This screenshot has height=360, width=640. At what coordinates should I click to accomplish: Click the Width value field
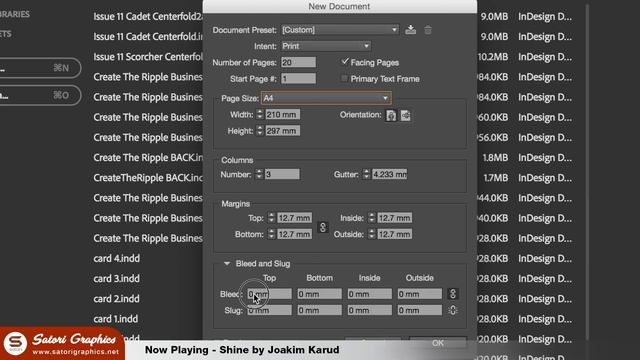click(x=282, y=115)
